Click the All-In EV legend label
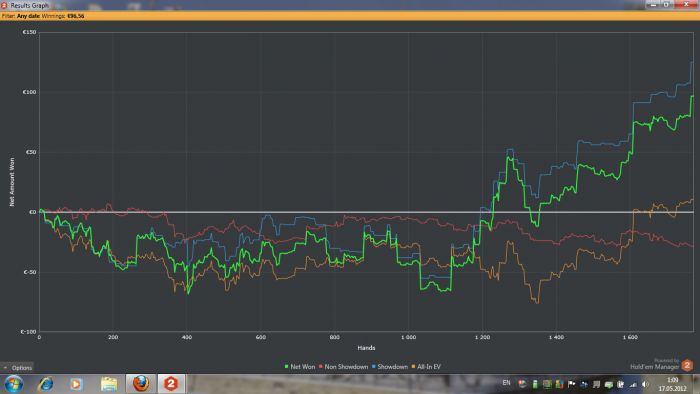 429,367
